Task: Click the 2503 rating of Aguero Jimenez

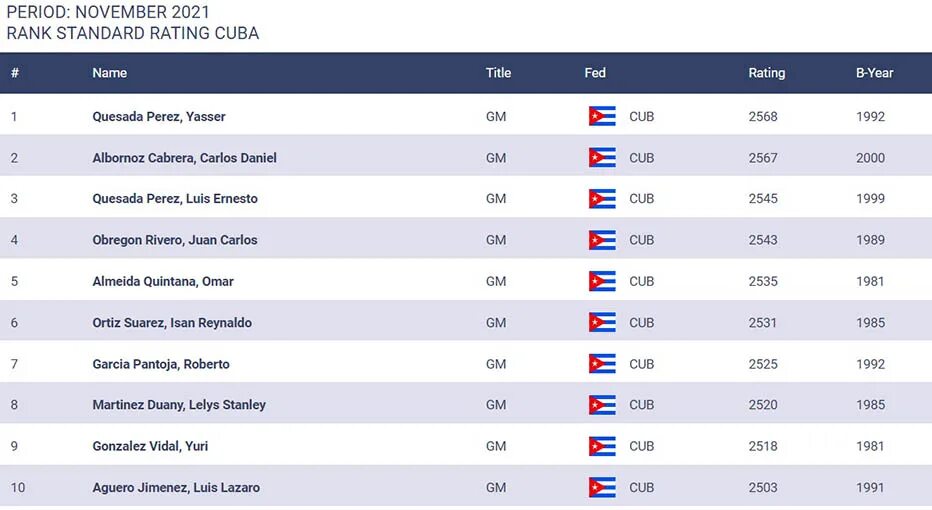Action: (x=763, y=487)
